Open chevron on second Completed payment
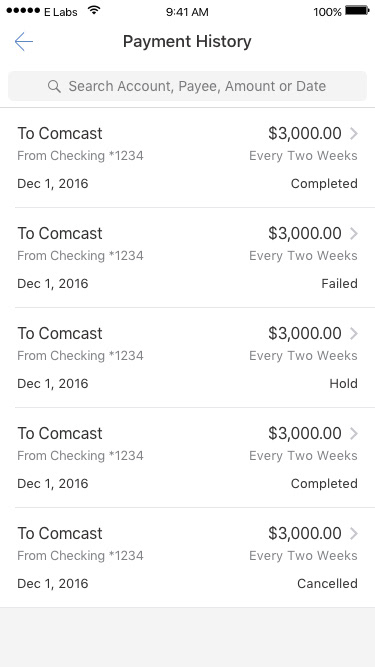This screenshot has width=375, height=667. pos(354,433)
